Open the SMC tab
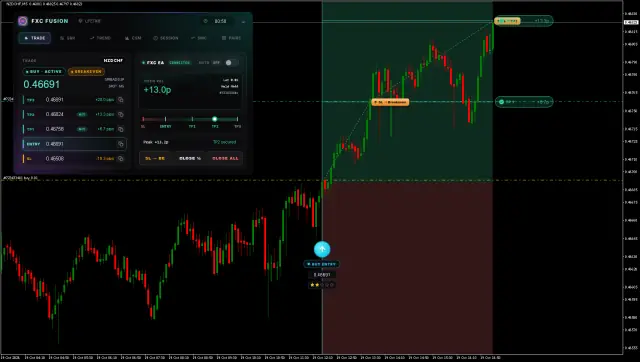Image resolution: width=640 pixels, height=362 pixels. tap(199, 38)
